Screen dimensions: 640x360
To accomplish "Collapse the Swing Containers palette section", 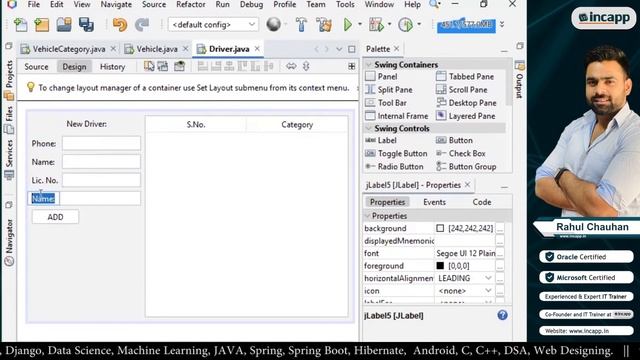I will tap(369, 65).
